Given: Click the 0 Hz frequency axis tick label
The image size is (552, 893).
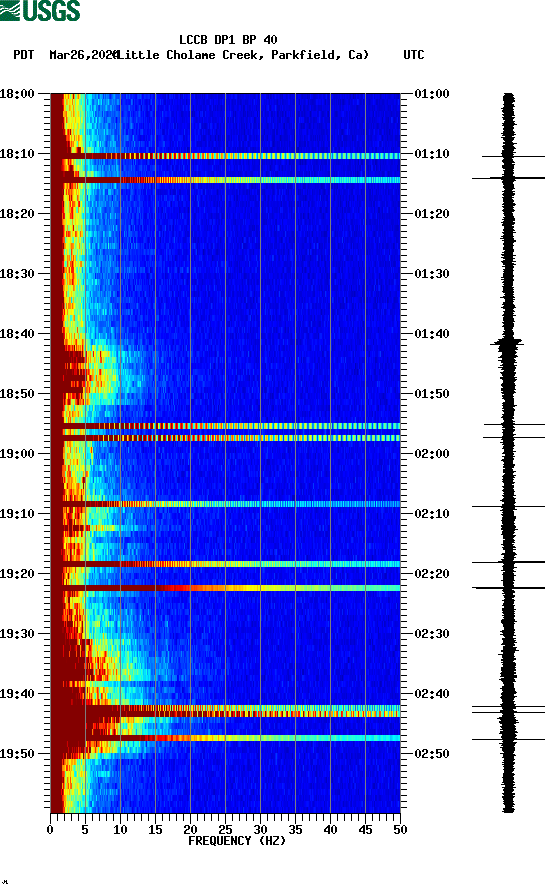Looking at the screenshot, I should click(50, 830).
